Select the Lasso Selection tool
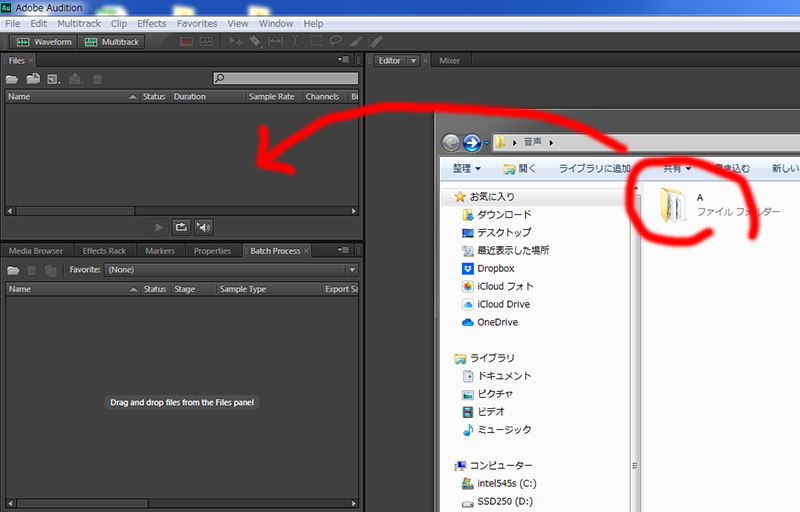The image size is (800, 512). coord(336,41)
